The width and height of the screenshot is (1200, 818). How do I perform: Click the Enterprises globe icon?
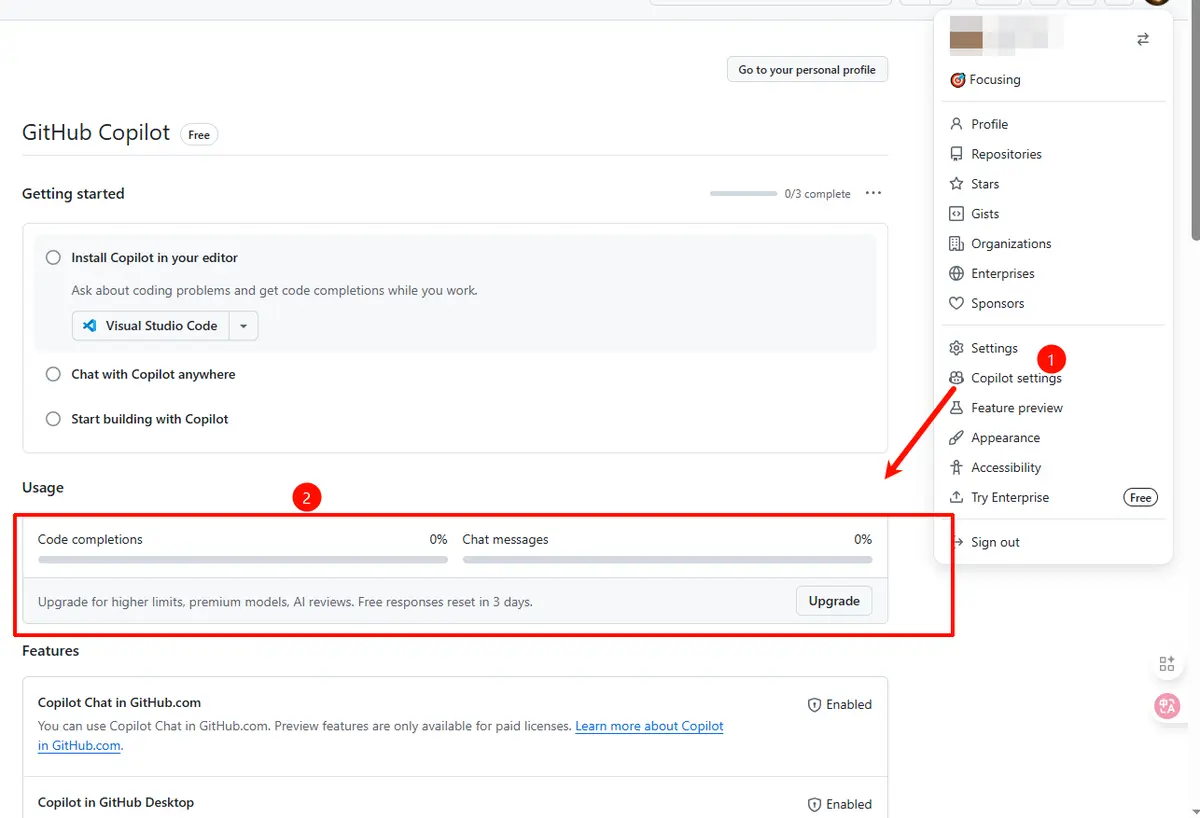[956, 274]
